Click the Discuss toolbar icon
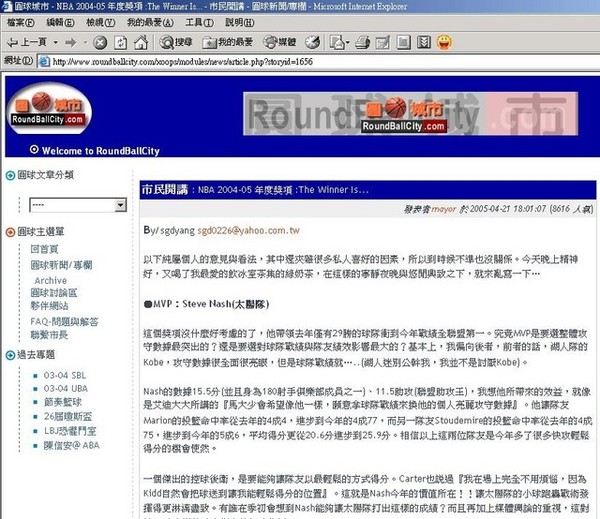The image size is (600, 519). click(x=403, y=42)
